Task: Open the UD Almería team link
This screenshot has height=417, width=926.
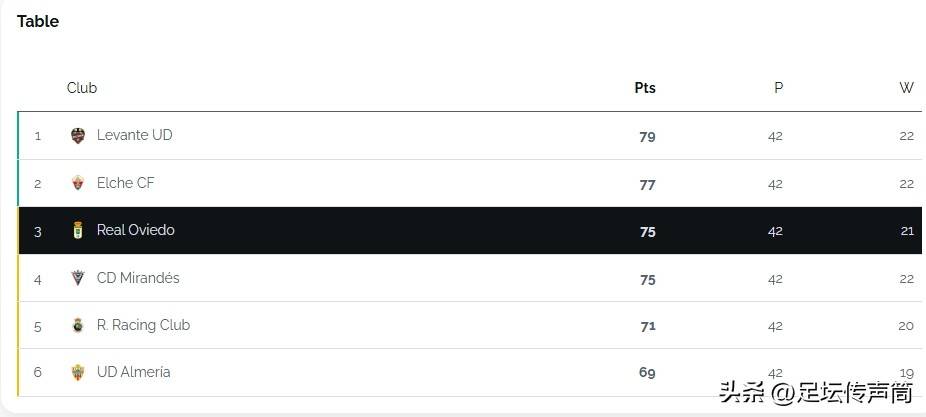Action: [x=133, y=372]
